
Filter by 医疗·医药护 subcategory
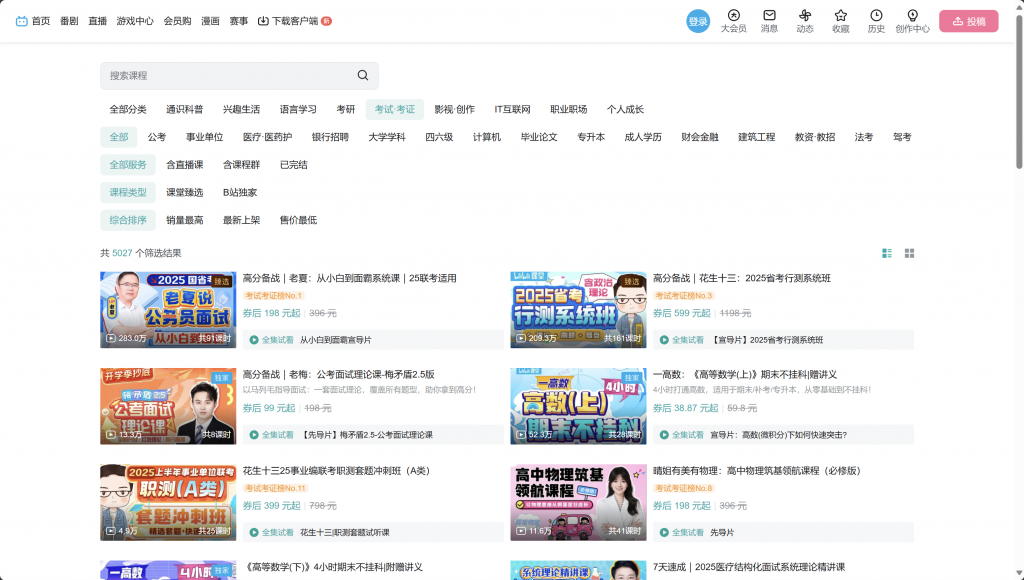268,137
